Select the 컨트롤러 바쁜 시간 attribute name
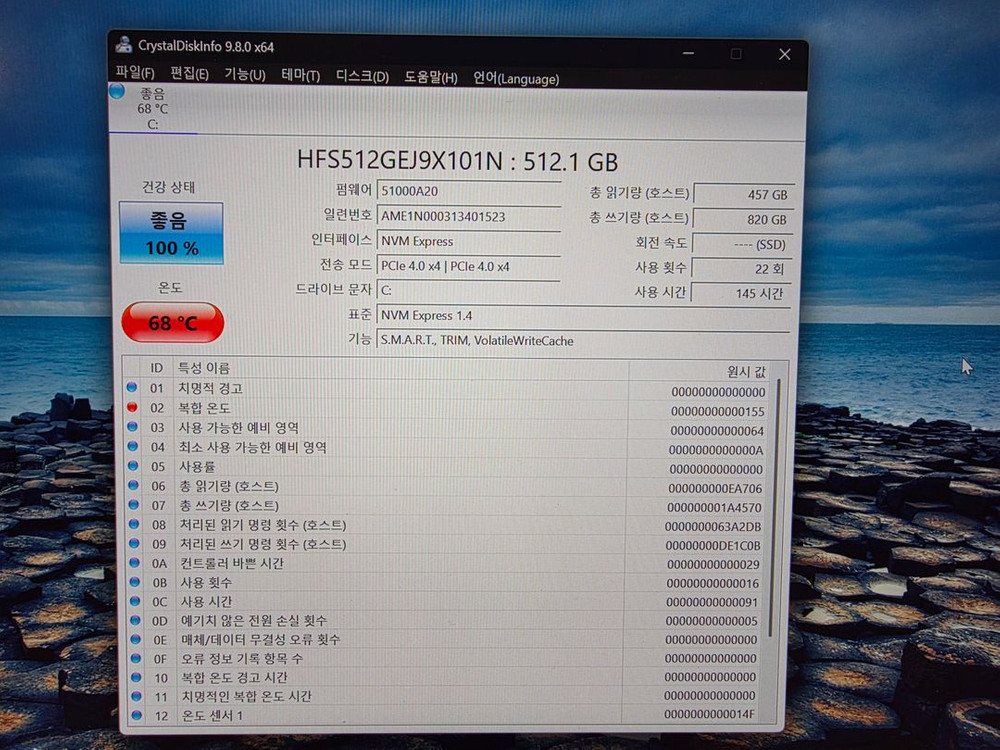This screenshot has height=750, width=1000. (x=232, y=563)
